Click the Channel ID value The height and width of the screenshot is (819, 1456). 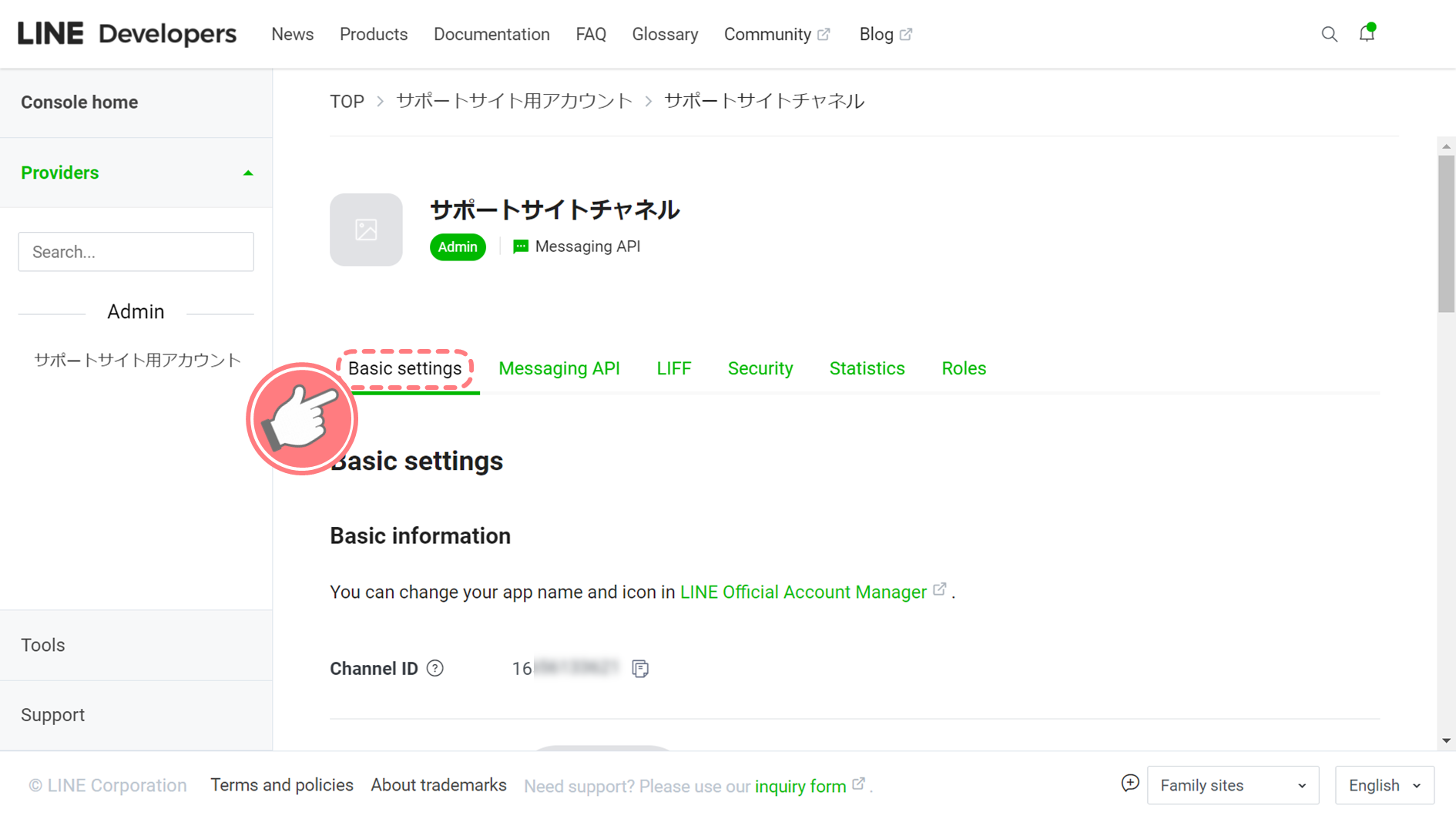[565, 668]
